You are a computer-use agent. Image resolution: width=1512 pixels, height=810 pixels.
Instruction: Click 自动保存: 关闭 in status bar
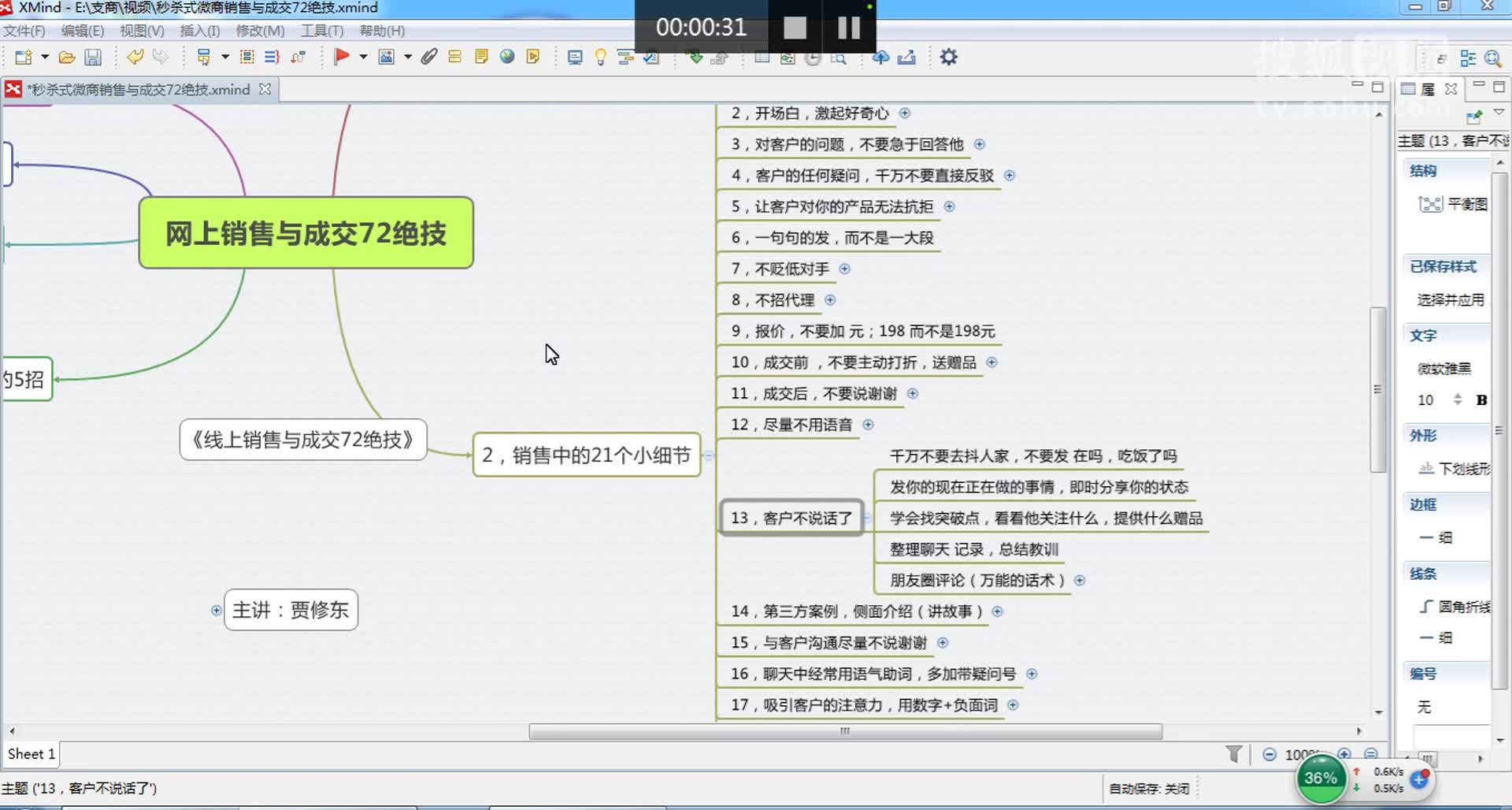[x=1151, y=788]
